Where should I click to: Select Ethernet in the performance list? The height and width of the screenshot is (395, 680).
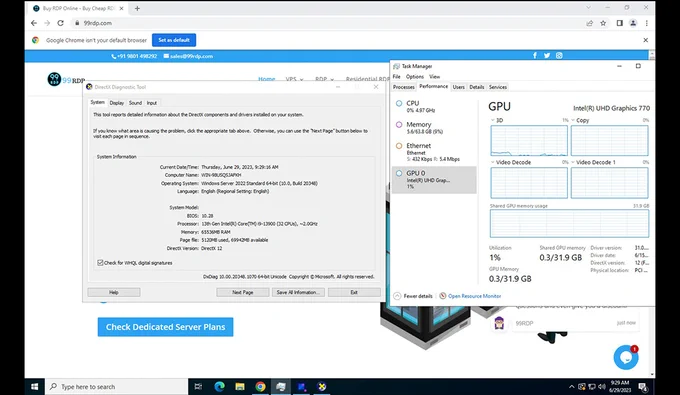tap(434, 152)
